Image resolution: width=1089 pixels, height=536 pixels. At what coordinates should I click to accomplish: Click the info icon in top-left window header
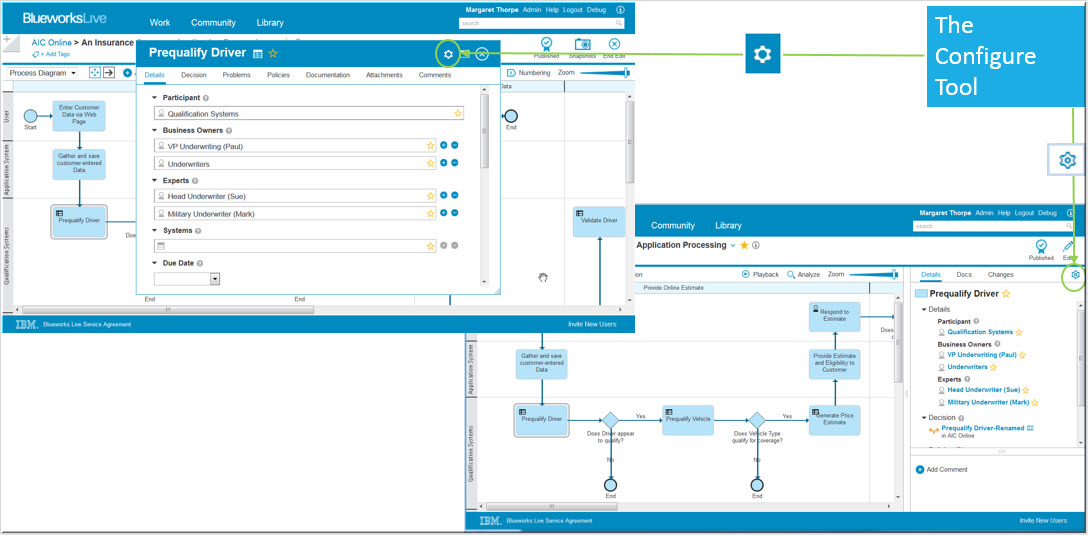coord(620,10)
